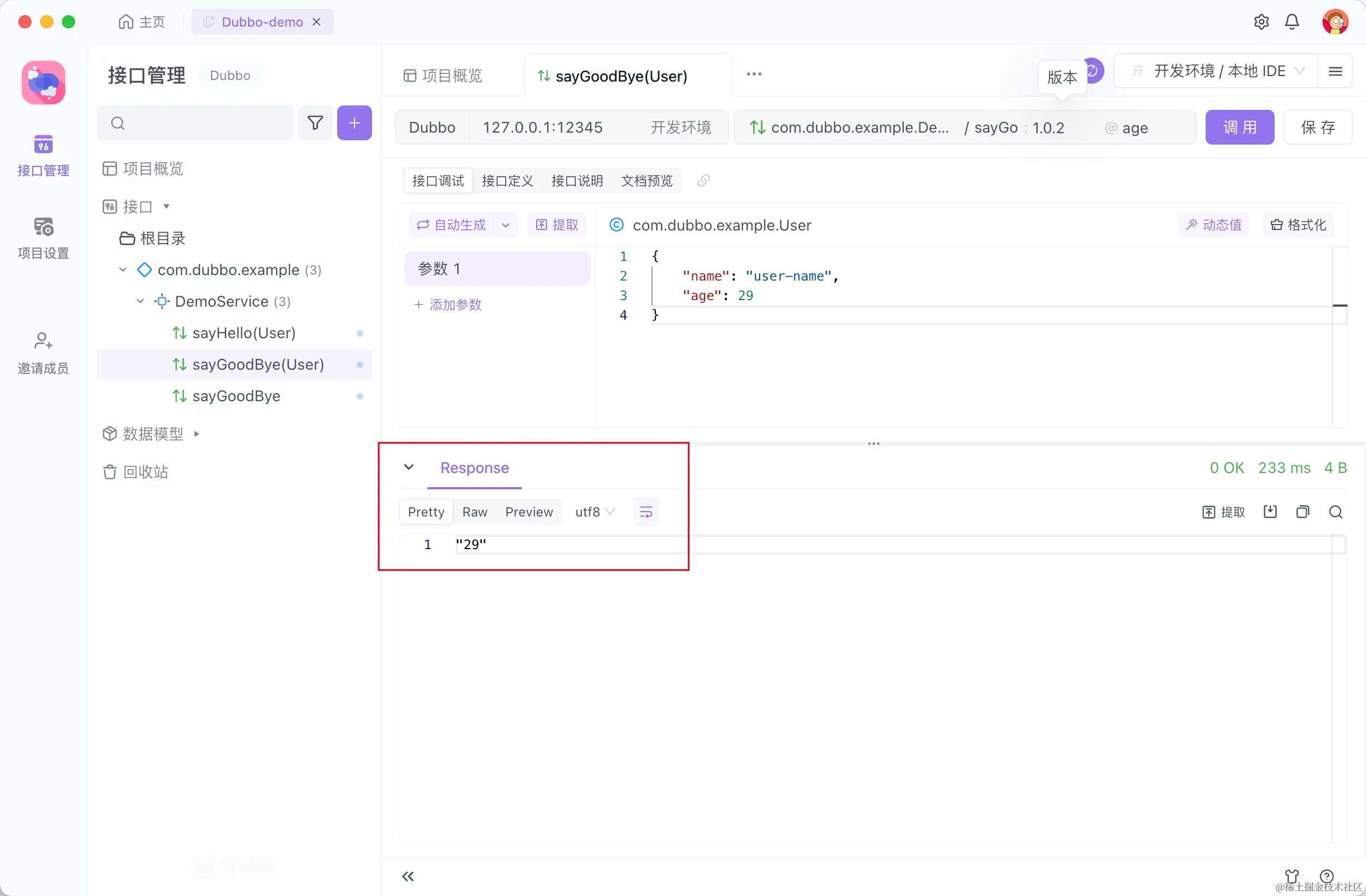Click the hamburger menu icon top right
This screenshot has height=896, width=1366.
click(1335, 71)
